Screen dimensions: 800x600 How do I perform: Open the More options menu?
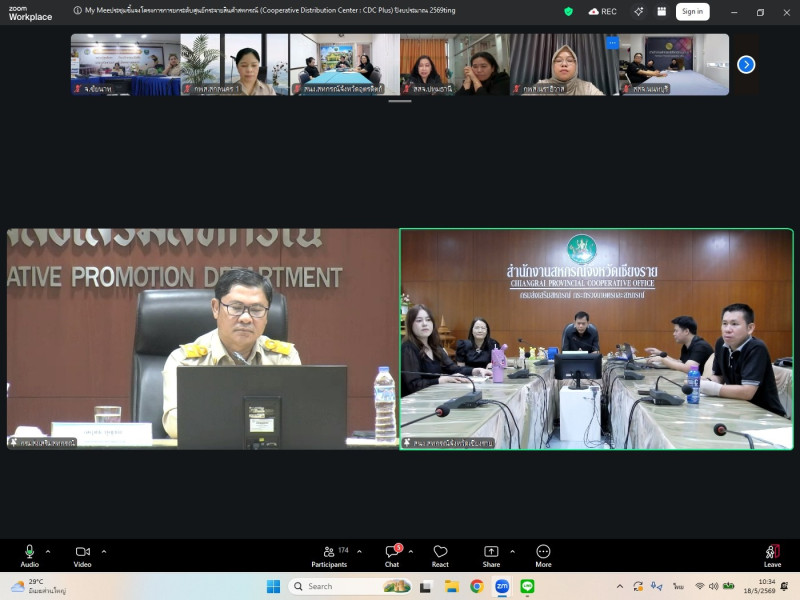543,556
